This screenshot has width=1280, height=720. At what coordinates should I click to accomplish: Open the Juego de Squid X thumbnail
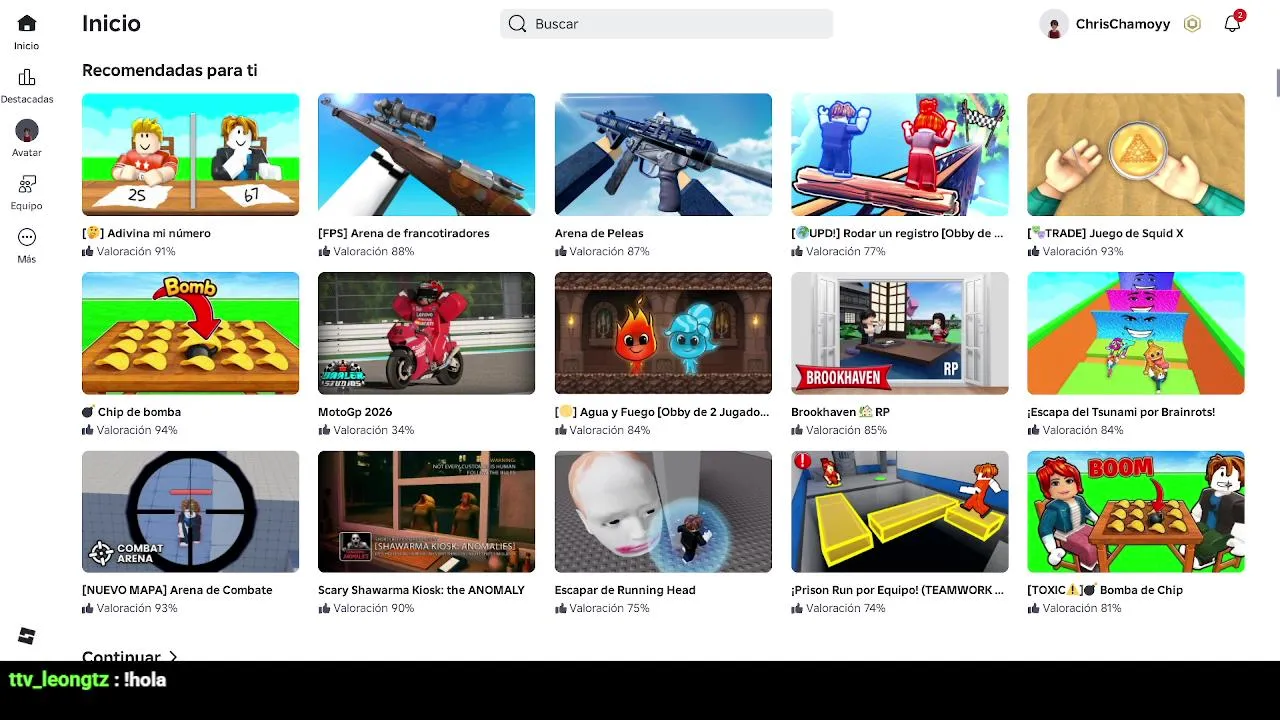coord(1136,155)
